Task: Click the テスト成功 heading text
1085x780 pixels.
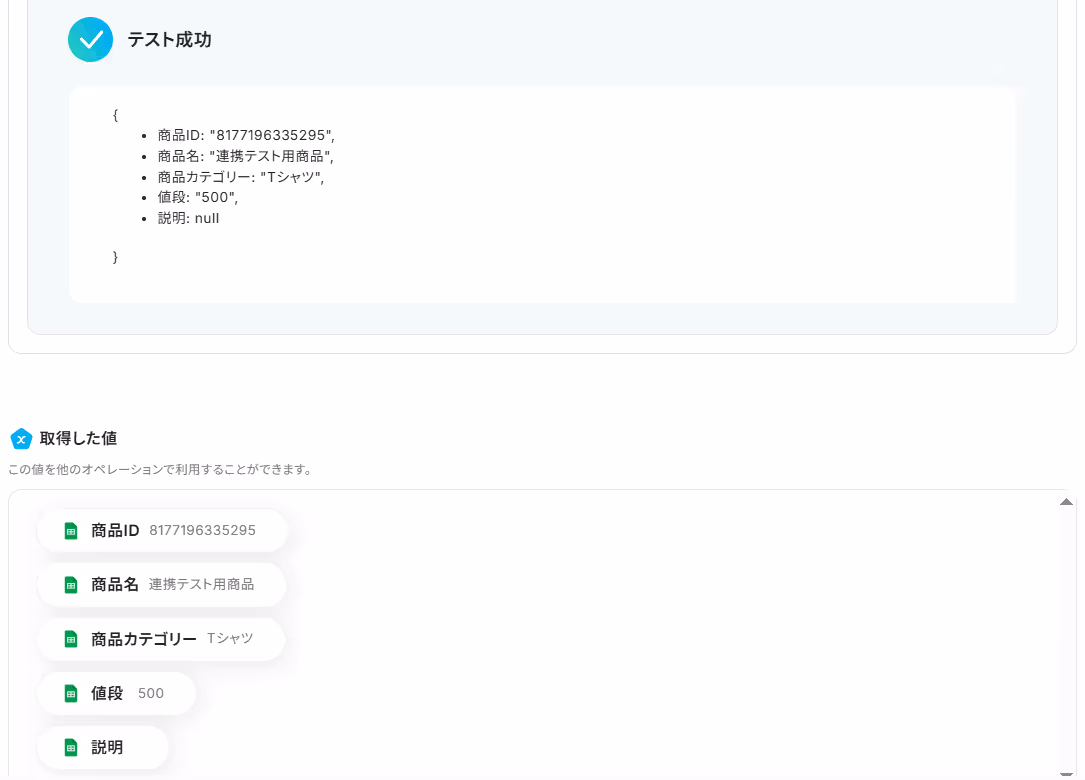Action: [170, 40]
